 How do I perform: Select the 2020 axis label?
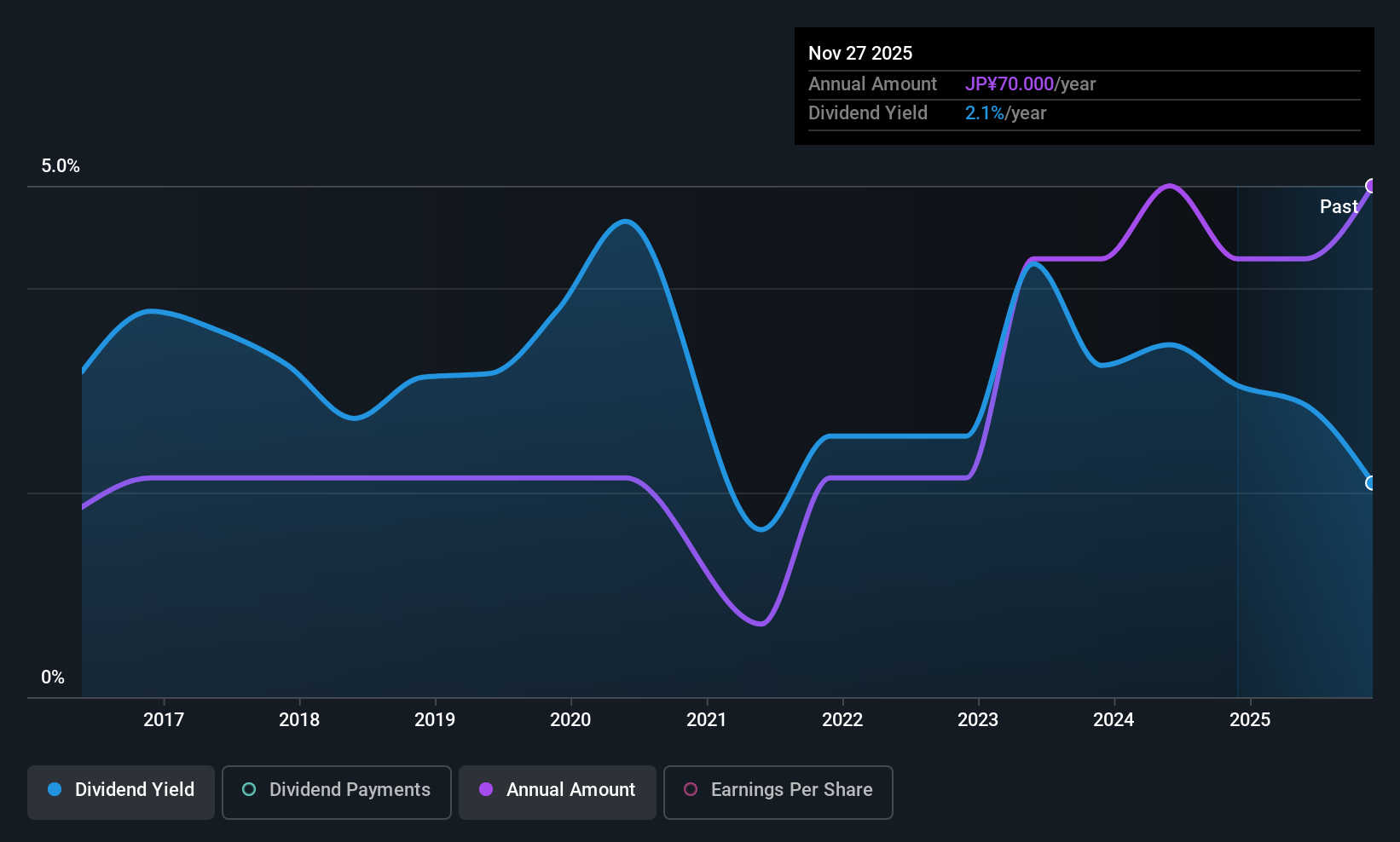(570, 719)
